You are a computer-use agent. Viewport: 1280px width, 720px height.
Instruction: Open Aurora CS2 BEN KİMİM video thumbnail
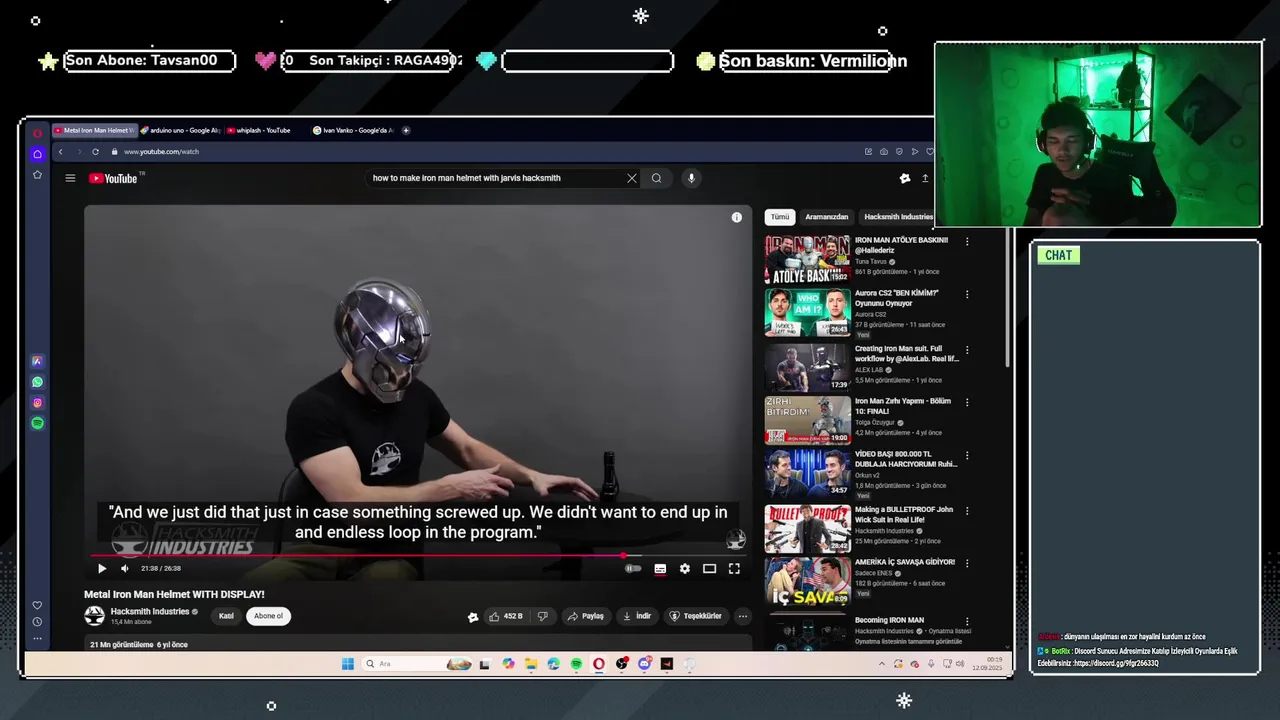[807, 312]
